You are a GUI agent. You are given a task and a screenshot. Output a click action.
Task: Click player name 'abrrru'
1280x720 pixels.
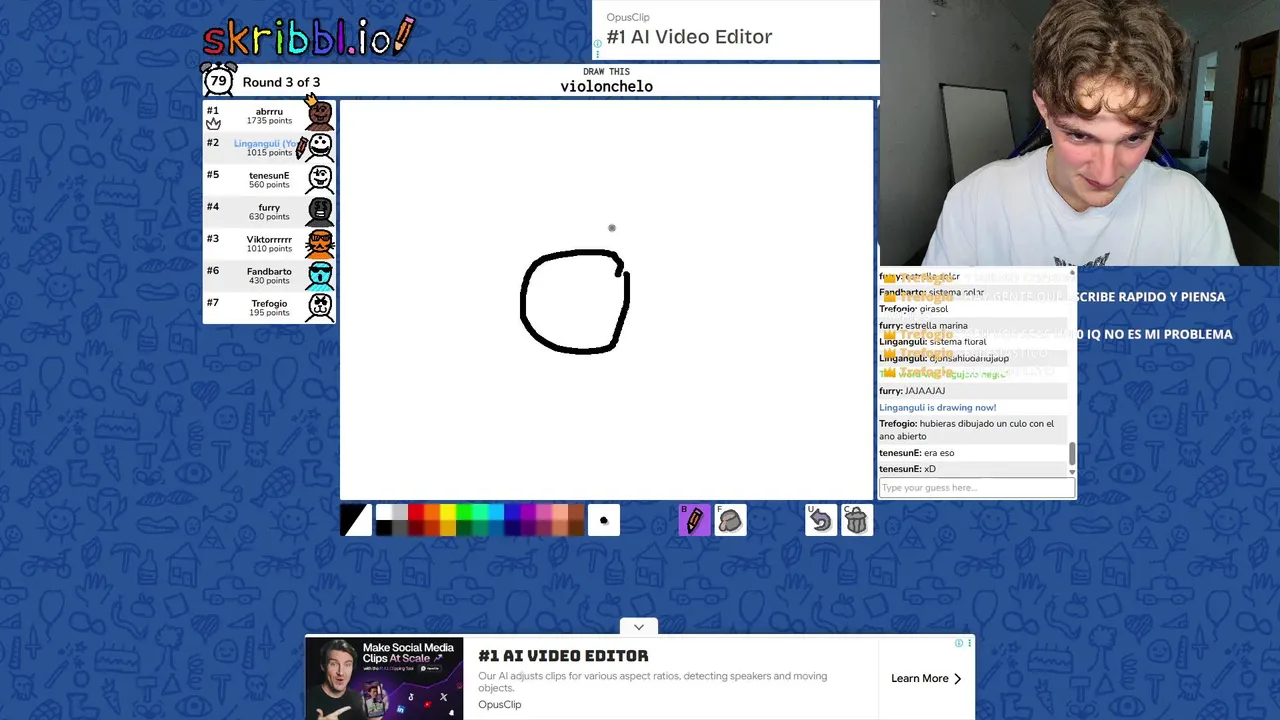tap(269, 112)
